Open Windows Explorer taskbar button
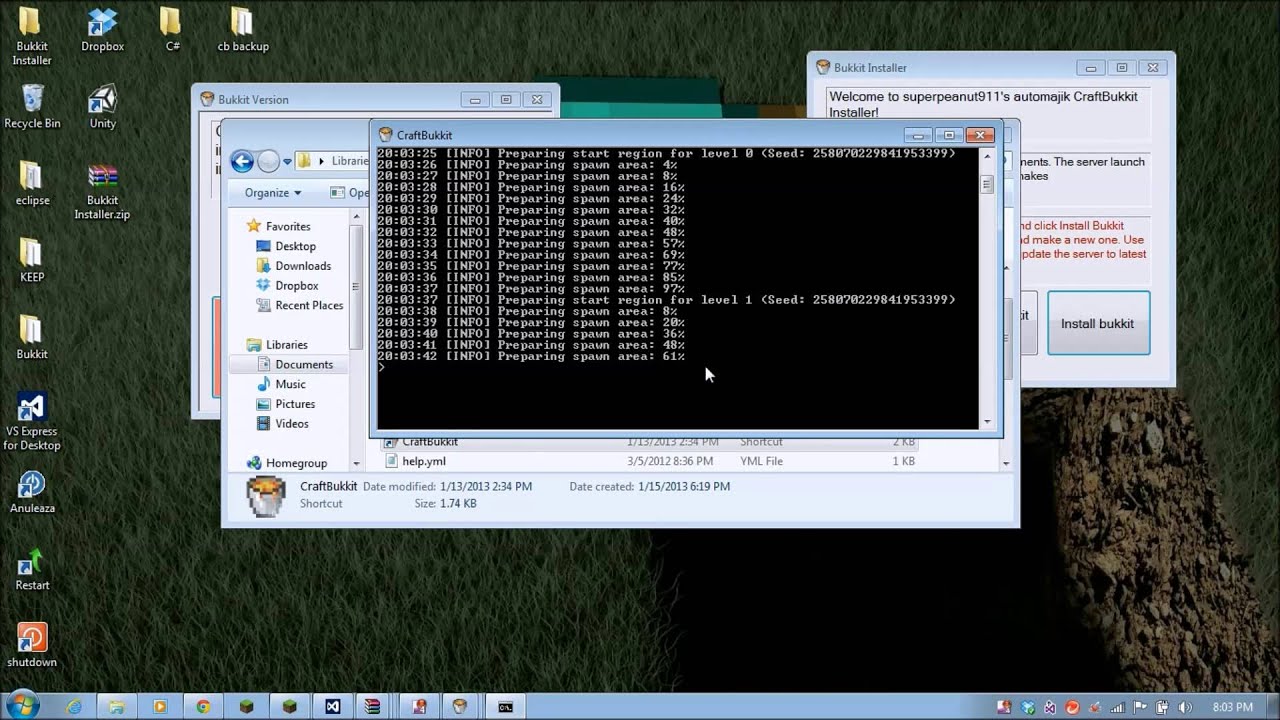 coord(117,706)
